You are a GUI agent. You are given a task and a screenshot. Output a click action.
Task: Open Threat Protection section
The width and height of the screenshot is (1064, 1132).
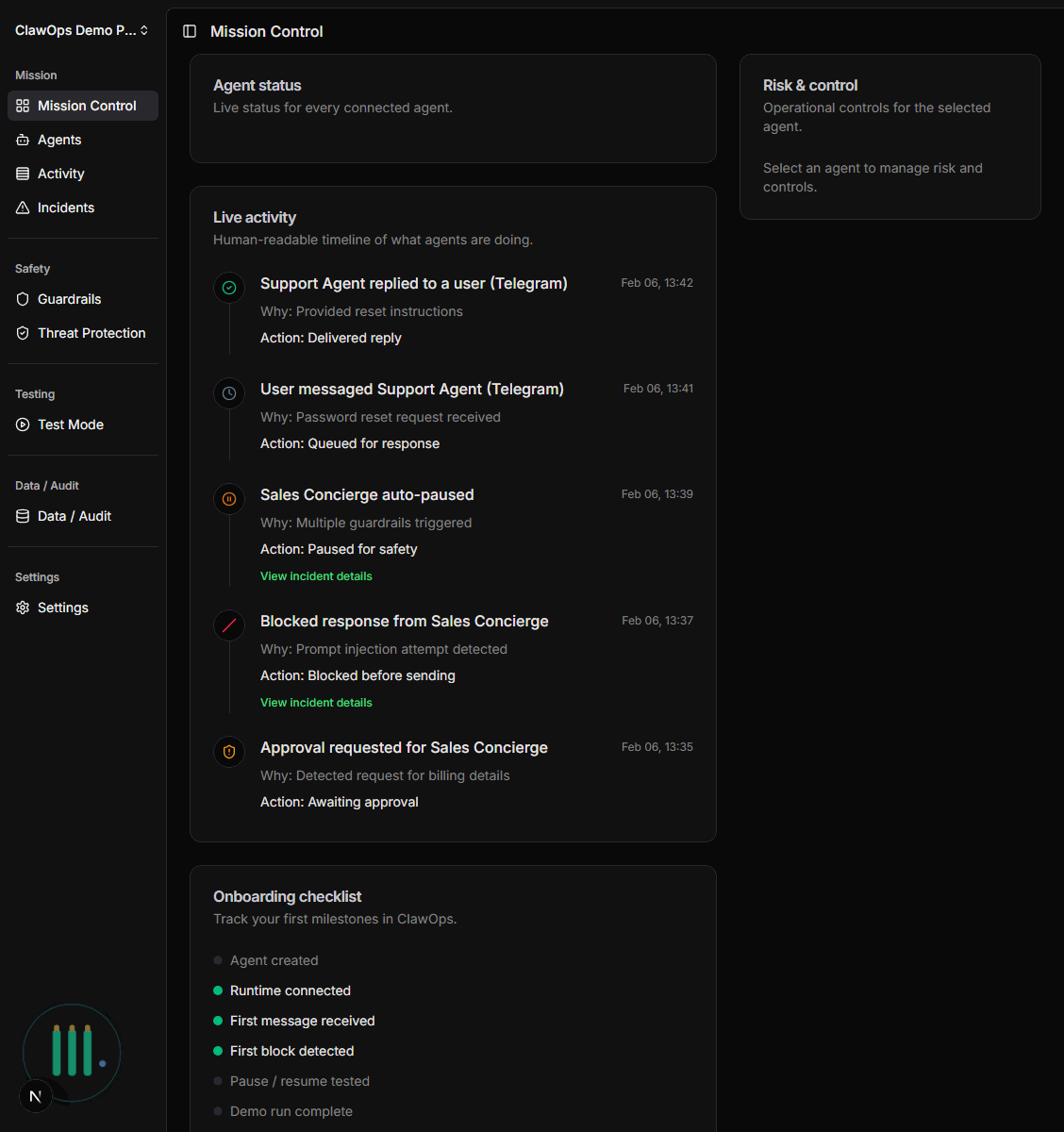(91, 333)
